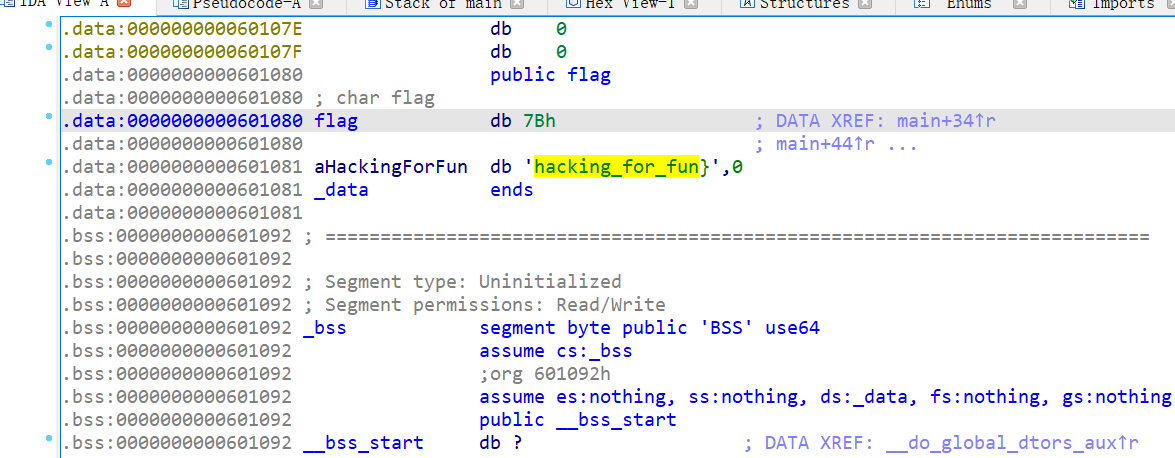1175x458 pixels.
Task: Click the 'public __bss_start' directive
Action: coord(578,420)
